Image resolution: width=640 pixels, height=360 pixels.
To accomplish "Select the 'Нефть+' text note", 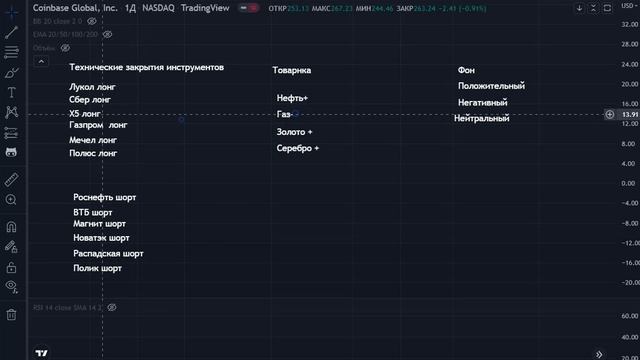I will click(x=292, y=98).
